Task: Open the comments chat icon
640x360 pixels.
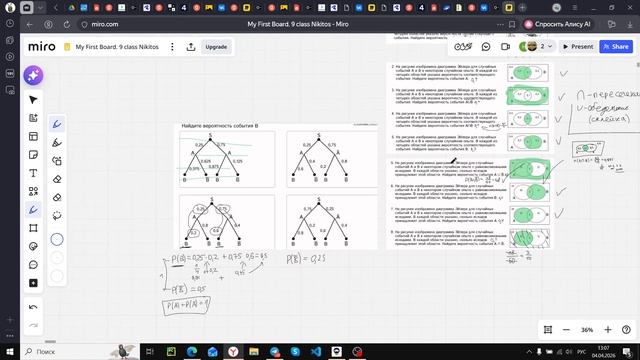Action: click(x=486, y=47)
